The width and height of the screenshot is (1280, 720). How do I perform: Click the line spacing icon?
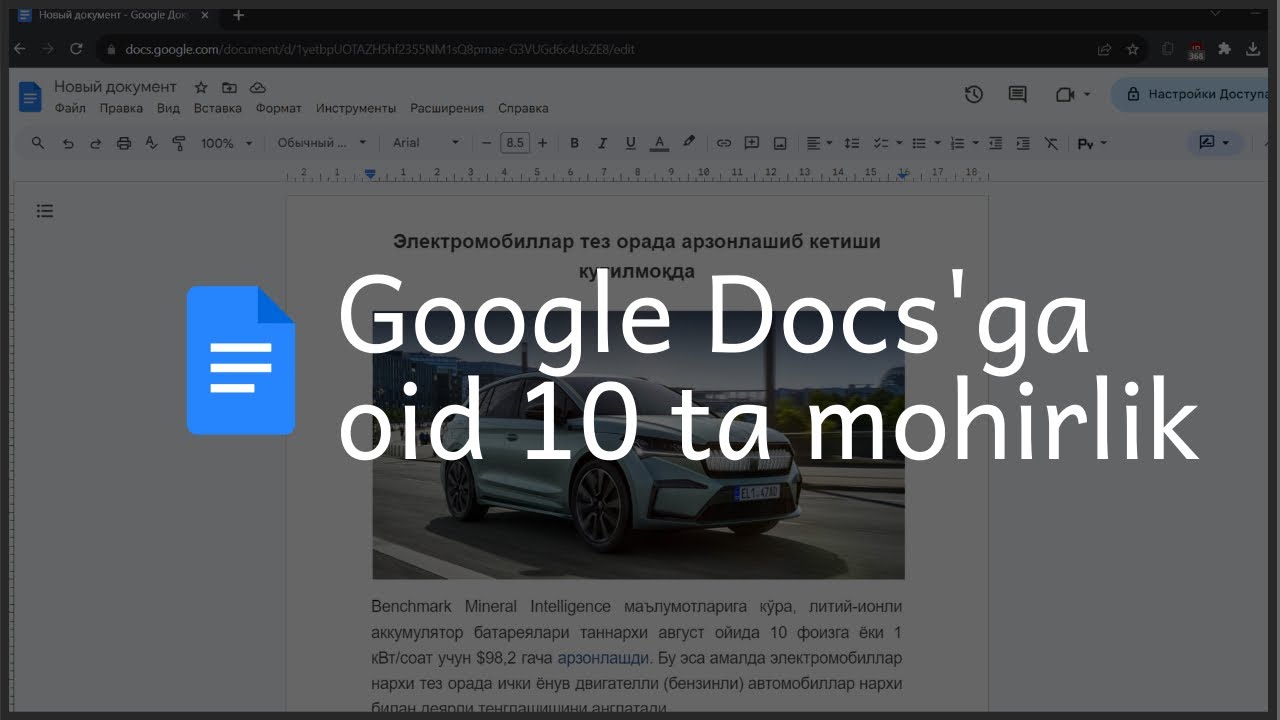pyautogui.click(x=852, y=143)
